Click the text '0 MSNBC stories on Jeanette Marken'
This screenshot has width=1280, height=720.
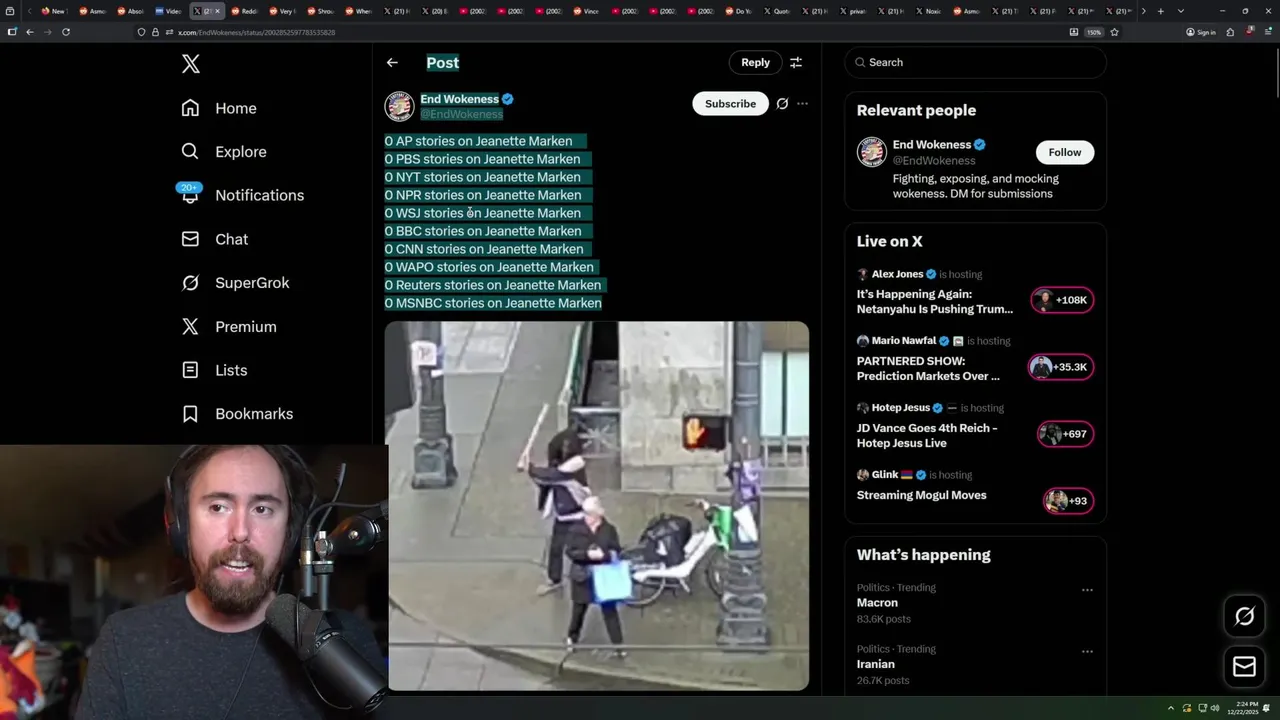coord(493,303)
